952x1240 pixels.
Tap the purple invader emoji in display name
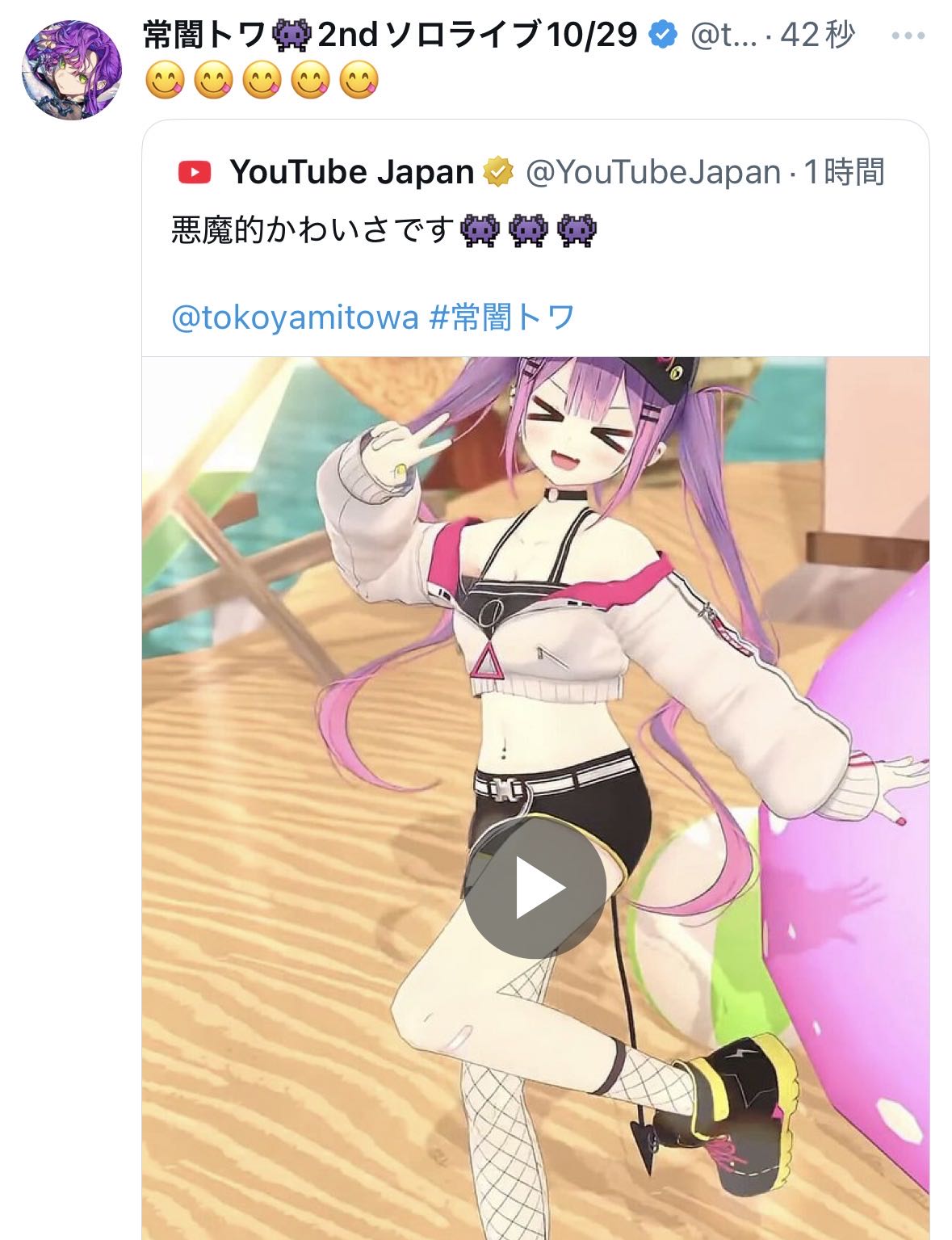pos(292,35)
